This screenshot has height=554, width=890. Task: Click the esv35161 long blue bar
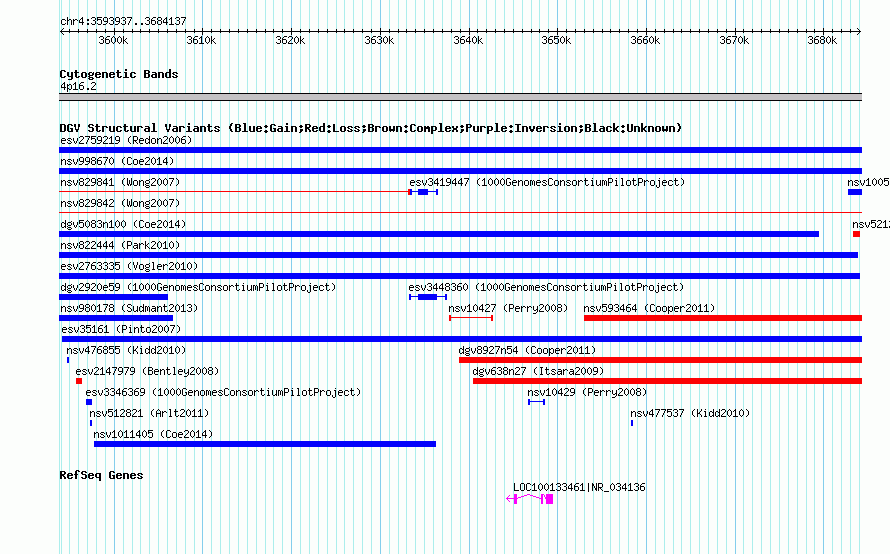(462, 339)
